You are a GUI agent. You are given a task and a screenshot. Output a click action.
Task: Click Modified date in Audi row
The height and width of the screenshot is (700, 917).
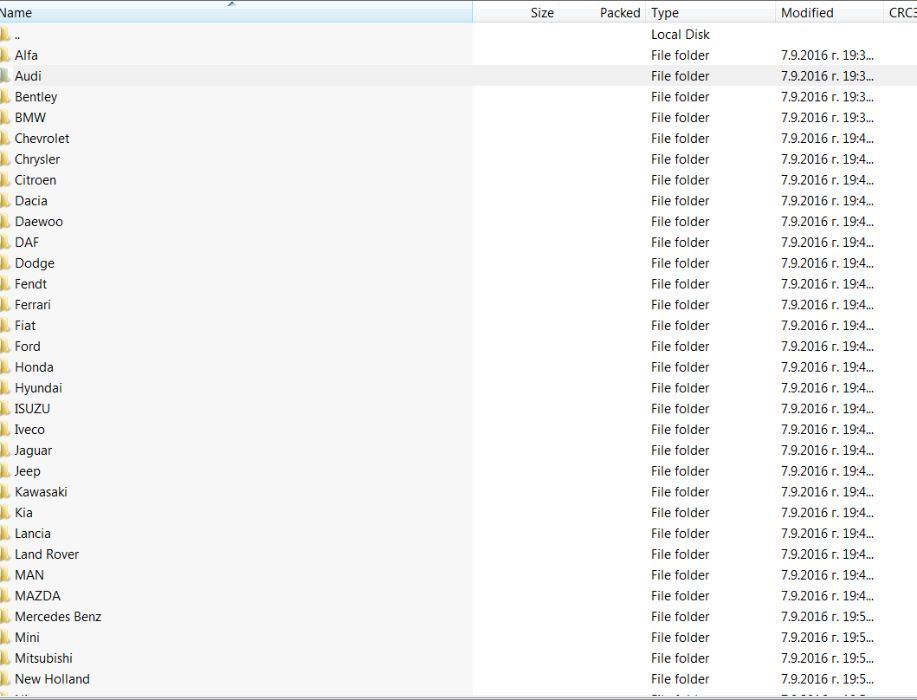(827, 76)
